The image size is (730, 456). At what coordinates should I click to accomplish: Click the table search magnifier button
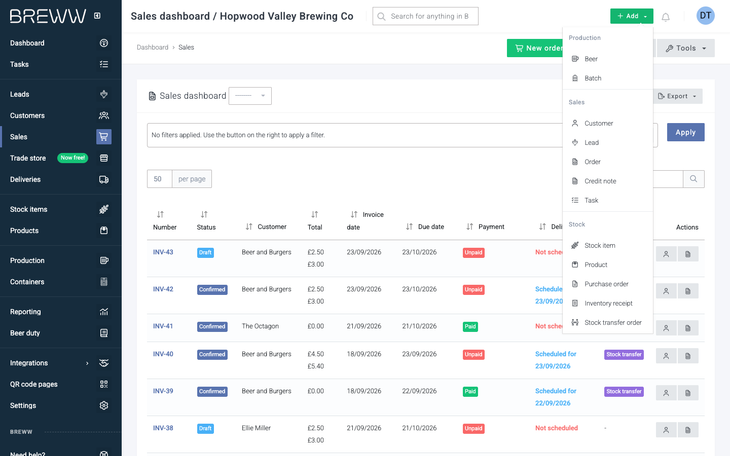click(x=694, y=179)
